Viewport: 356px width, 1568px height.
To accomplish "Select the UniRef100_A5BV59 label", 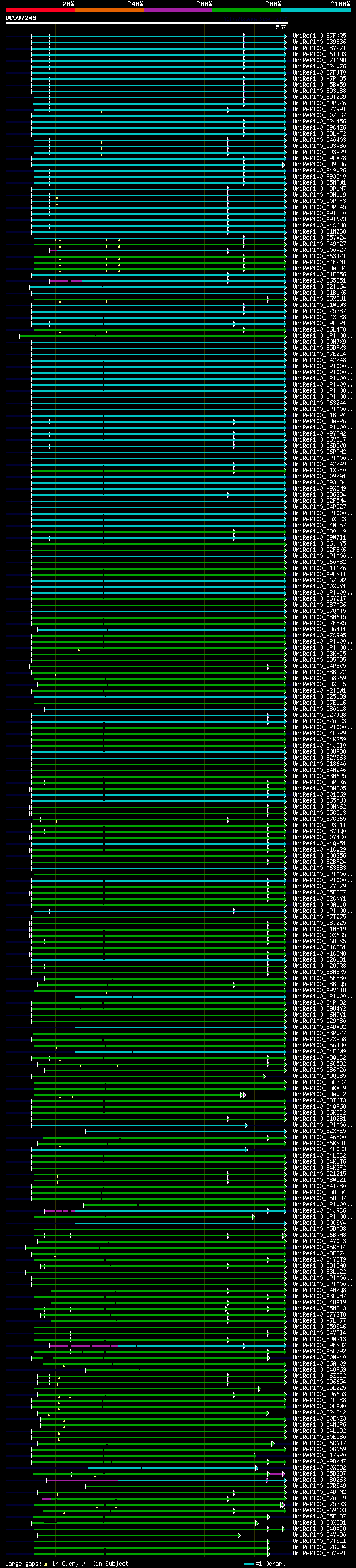I will [x=319, y=85].
